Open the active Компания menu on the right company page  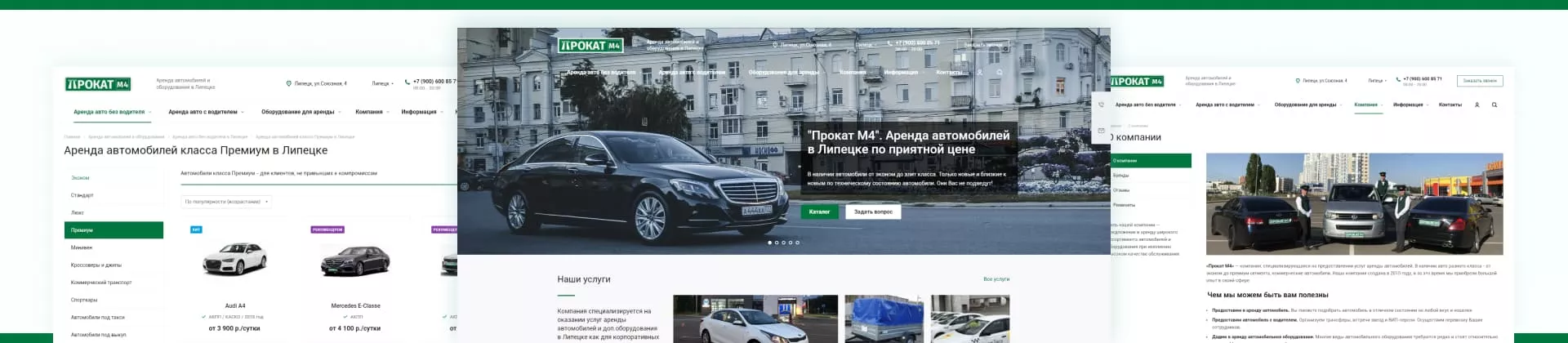pos(1369,105)
